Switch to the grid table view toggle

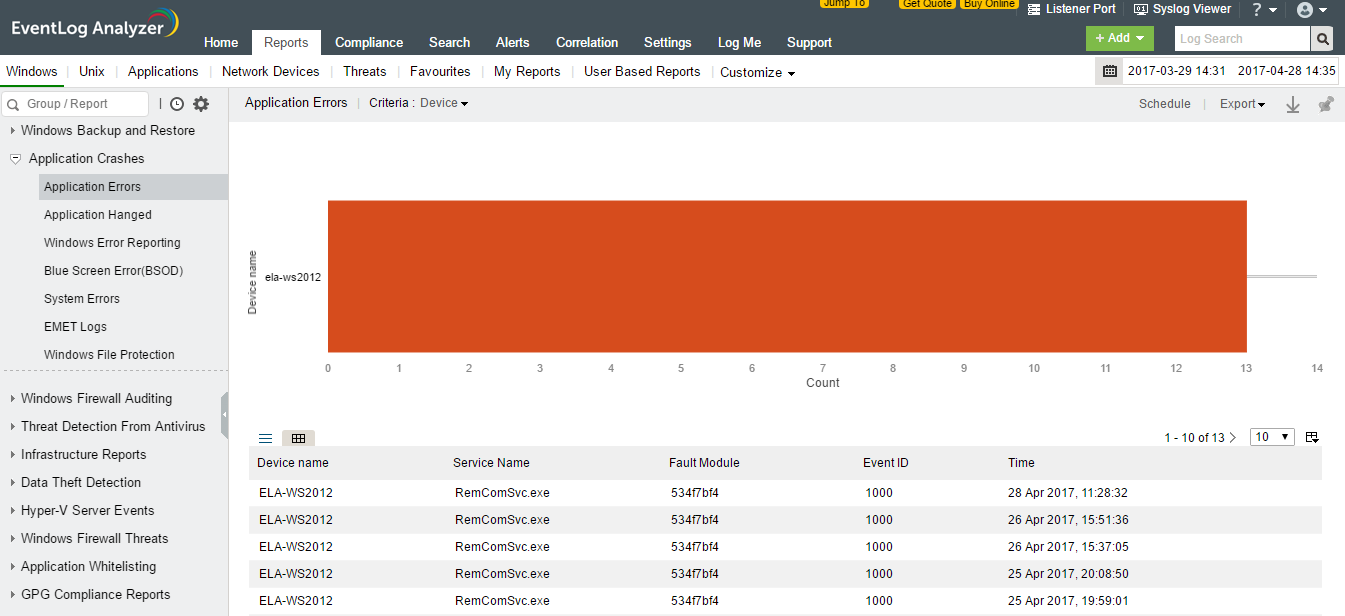298,438
